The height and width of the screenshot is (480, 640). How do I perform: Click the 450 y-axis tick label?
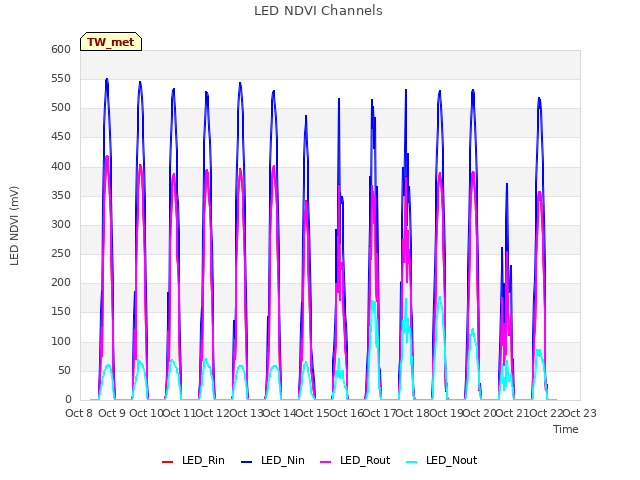click(x=61, y=137)
